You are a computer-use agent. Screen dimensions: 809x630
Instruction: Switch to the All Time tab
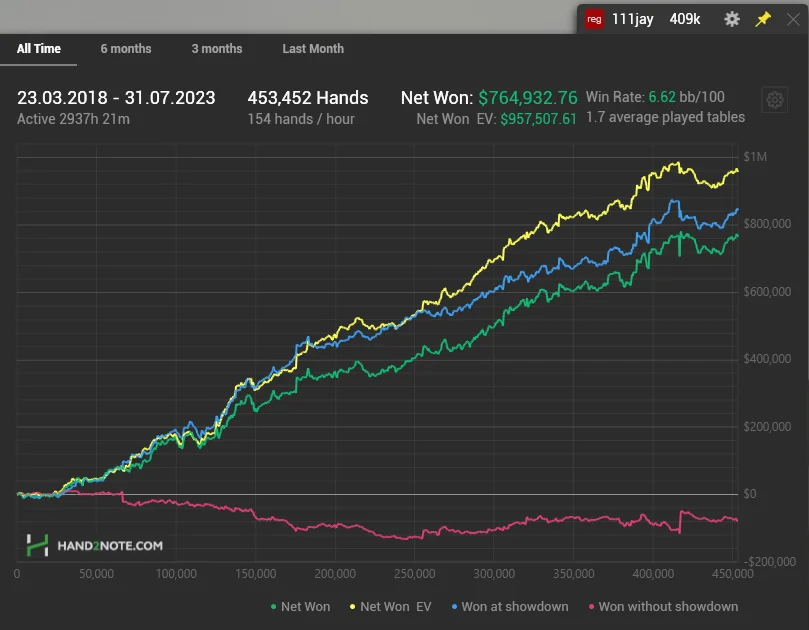click(39, 48)
